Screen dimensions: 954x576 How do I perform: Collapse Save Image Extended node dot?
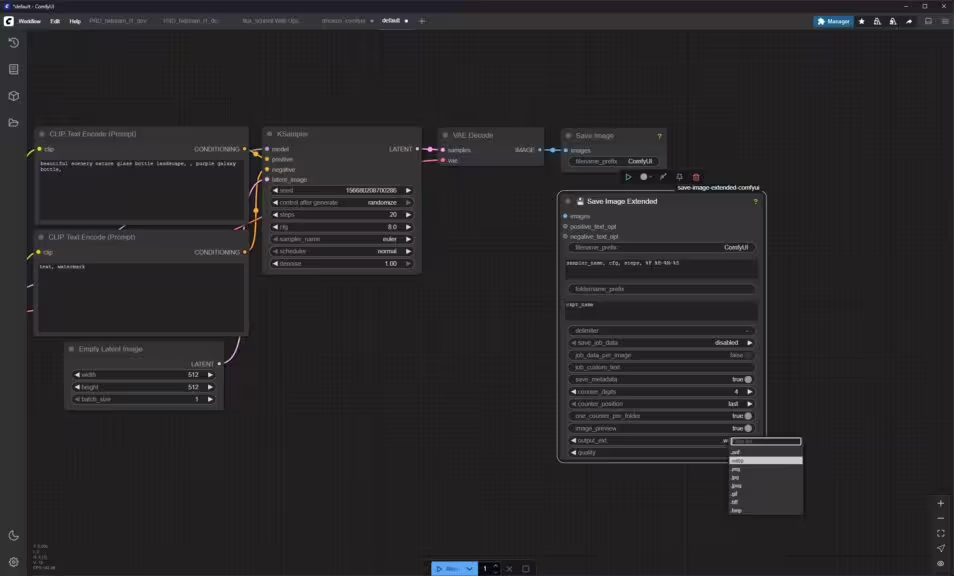point(568,201)
